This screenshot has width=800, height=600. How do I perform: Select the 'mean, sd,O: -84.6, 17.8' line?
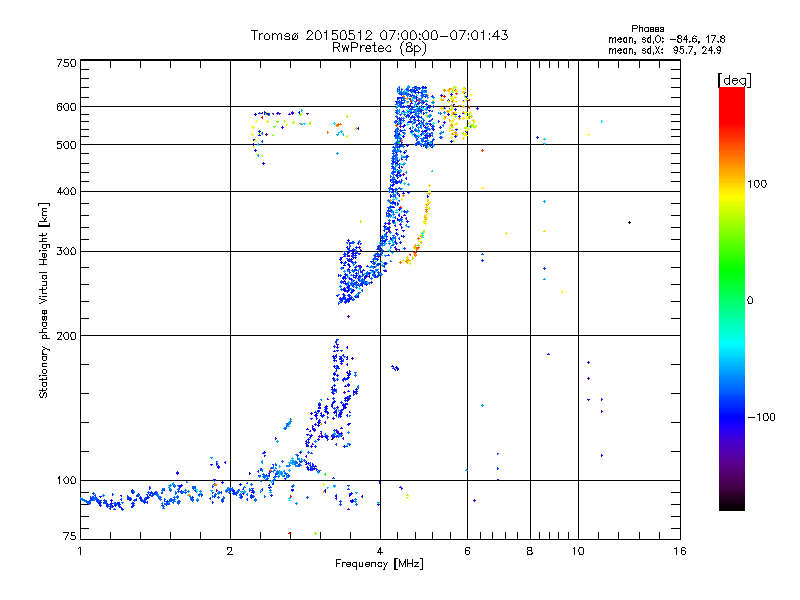666,39
